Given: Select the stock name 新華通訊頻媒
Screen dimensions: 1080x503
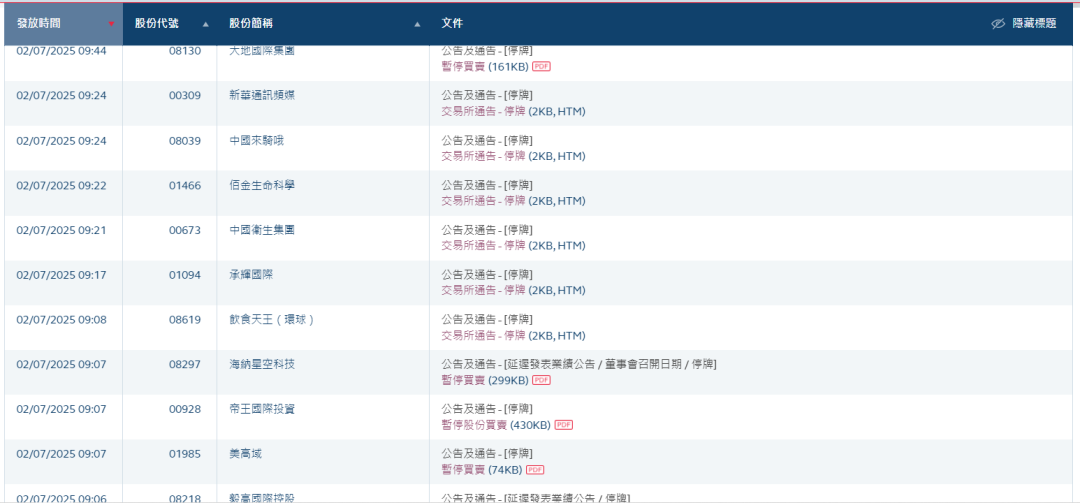Looking at the screenshot, I should (x=262, y=95).
